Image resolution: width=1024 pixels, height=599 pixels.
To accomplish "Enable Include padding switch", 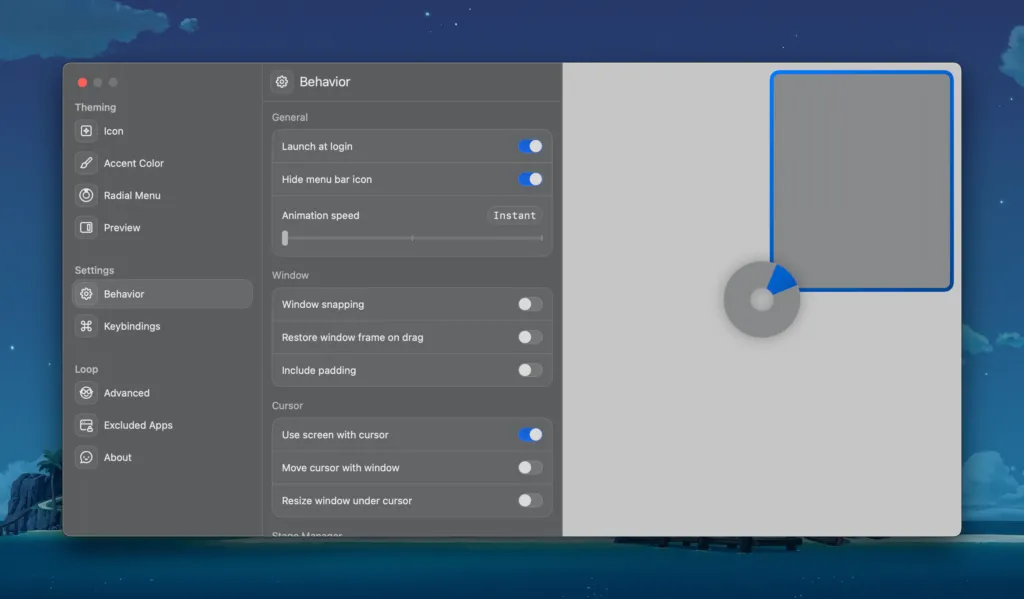I will click(x=530, y=370).
